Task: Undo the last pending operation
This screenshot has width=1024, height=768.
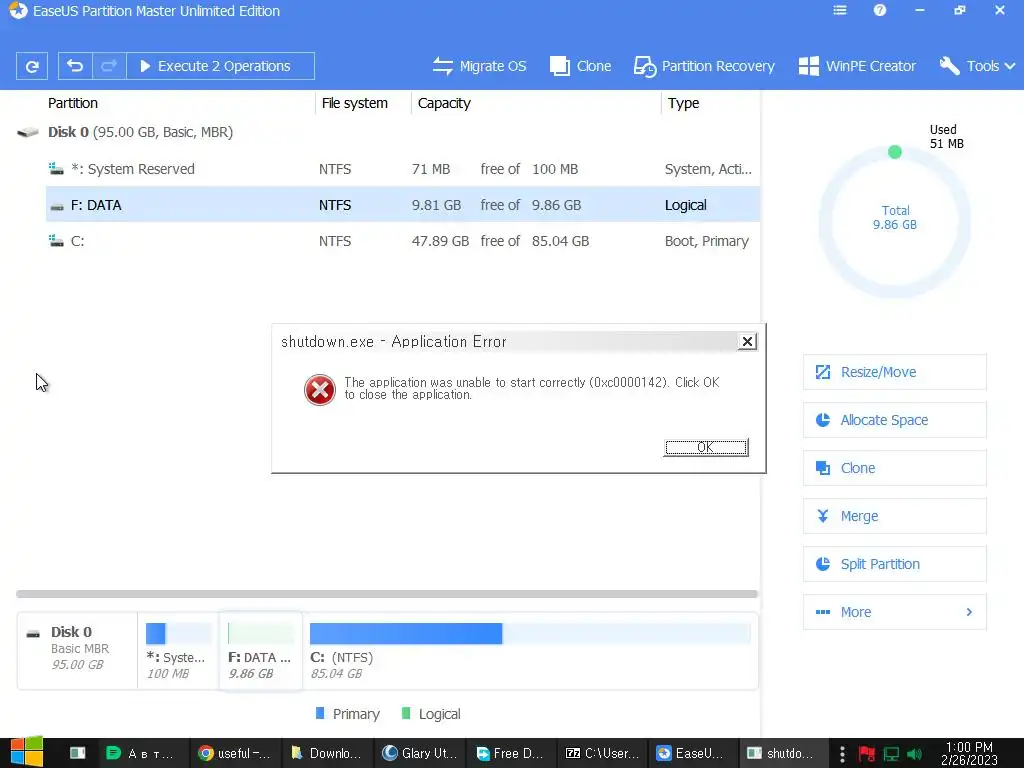Action: (75, 66)
